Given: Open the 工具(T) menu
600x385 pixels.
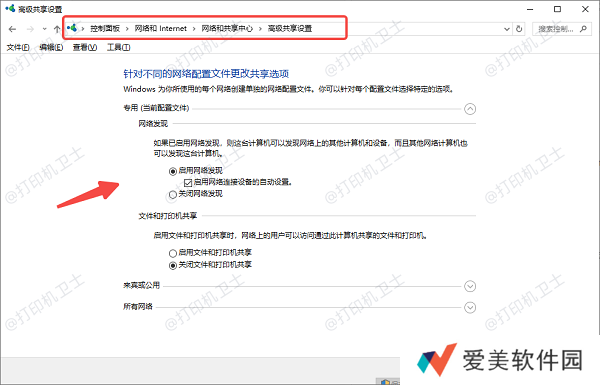Looking at the screenshot, I should [x=119, y=47].
